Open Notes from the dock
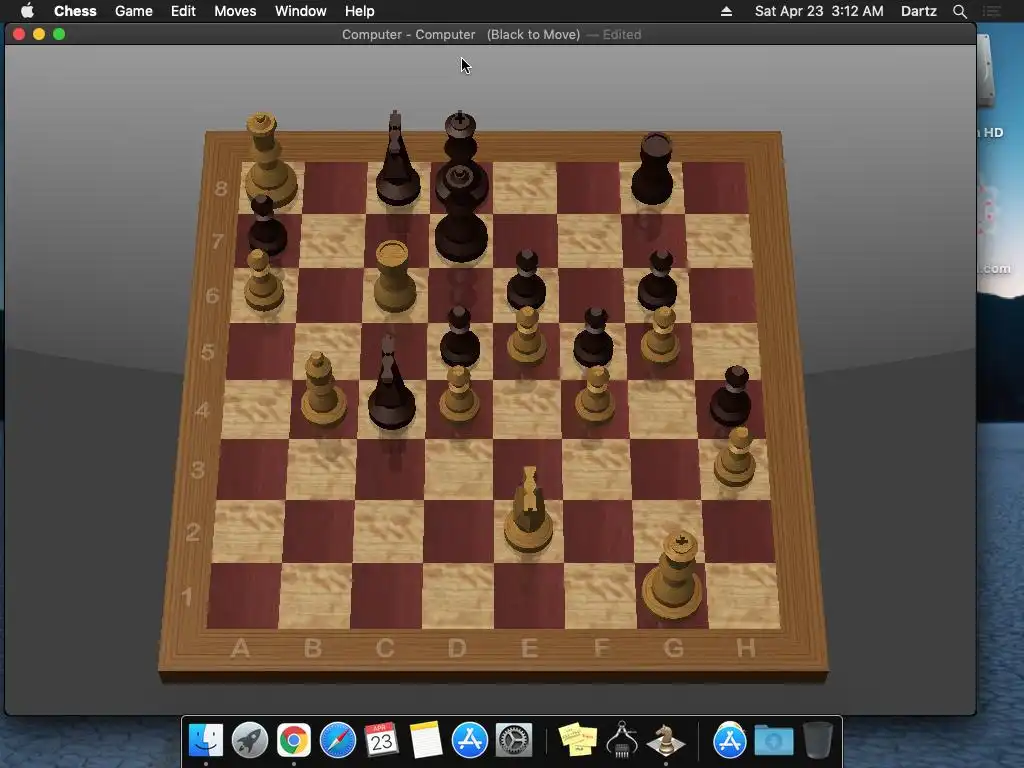This screenshot has height=768, width=1024. (x=426, y=741)
